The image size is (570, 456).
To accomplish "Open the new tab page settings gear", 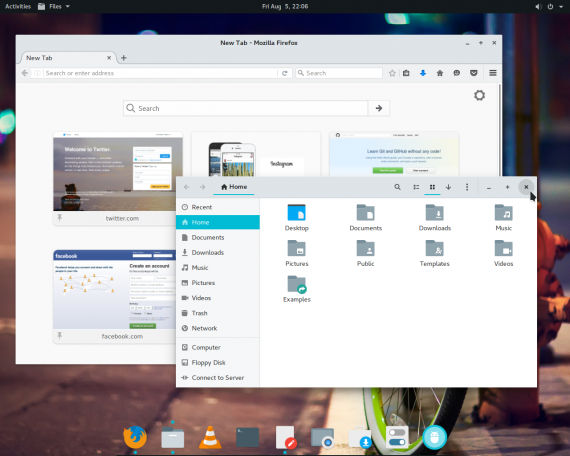I will [x=479, y=95].
